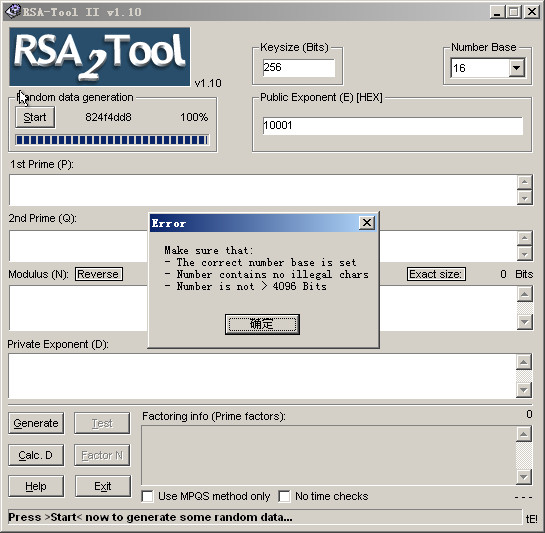Click the Private Exponent (D) text box
This screenshot has width=545, height=533.
(262, 376)
